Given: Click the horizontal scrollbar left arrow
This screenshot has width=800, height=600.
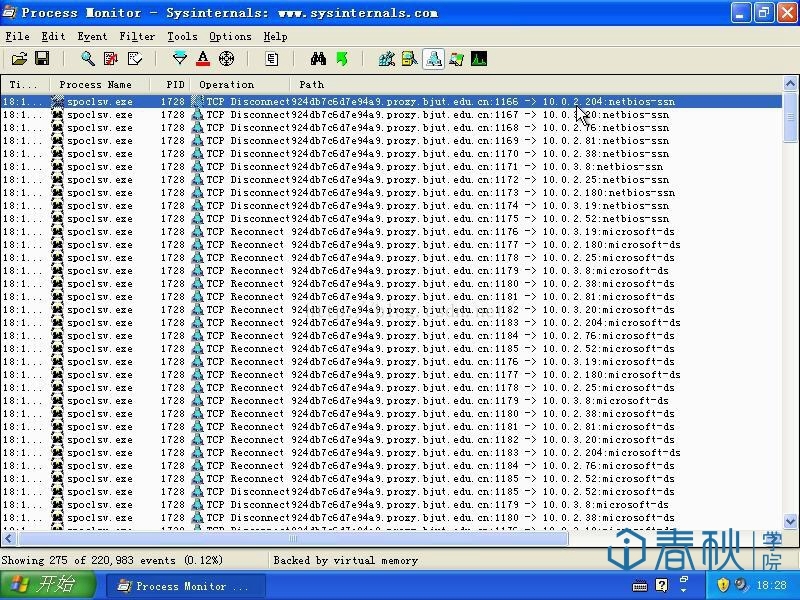Looking at the screenshot, I should point(9,538).
